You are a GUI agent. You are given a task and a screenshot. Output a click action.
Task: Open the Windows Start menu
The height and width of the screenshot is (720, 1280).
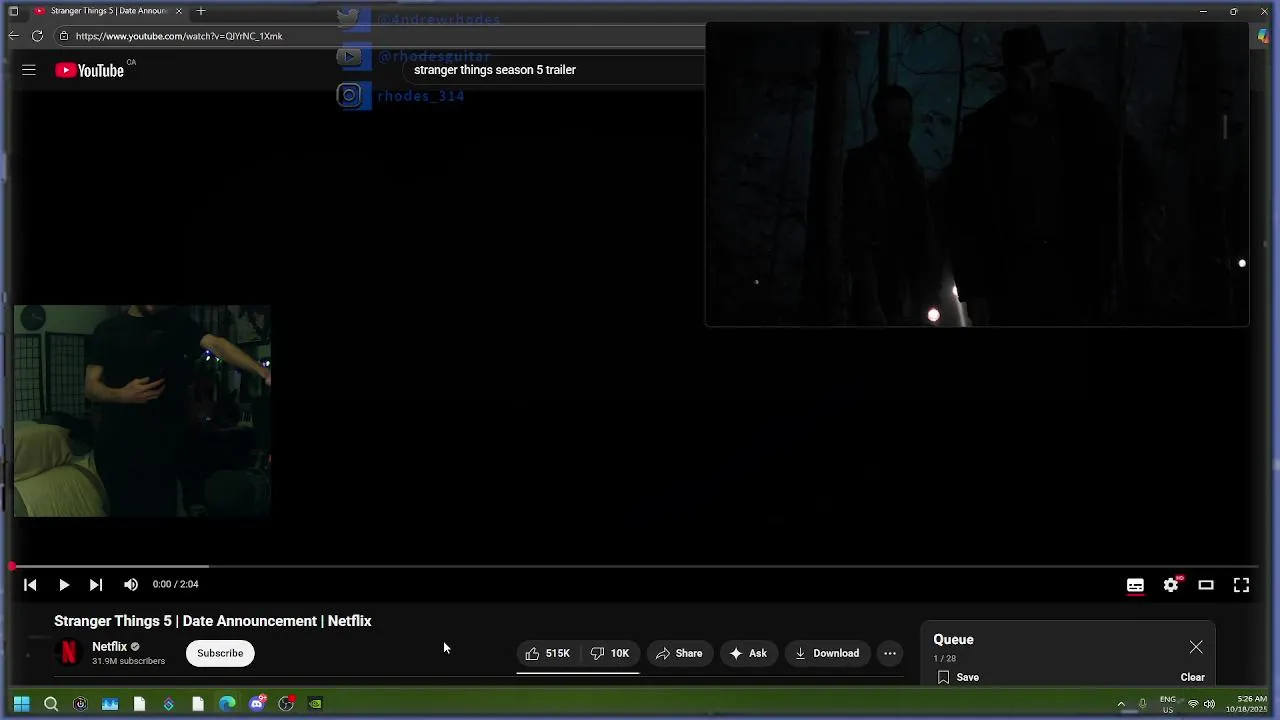[x=21, y=704]
